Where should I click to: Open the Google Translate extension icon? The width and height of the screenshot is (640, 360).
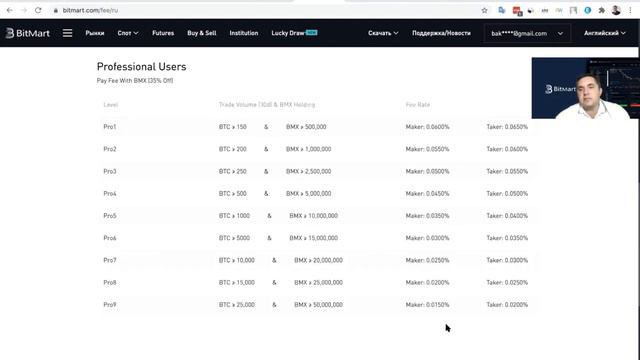[x=502, y=11]
